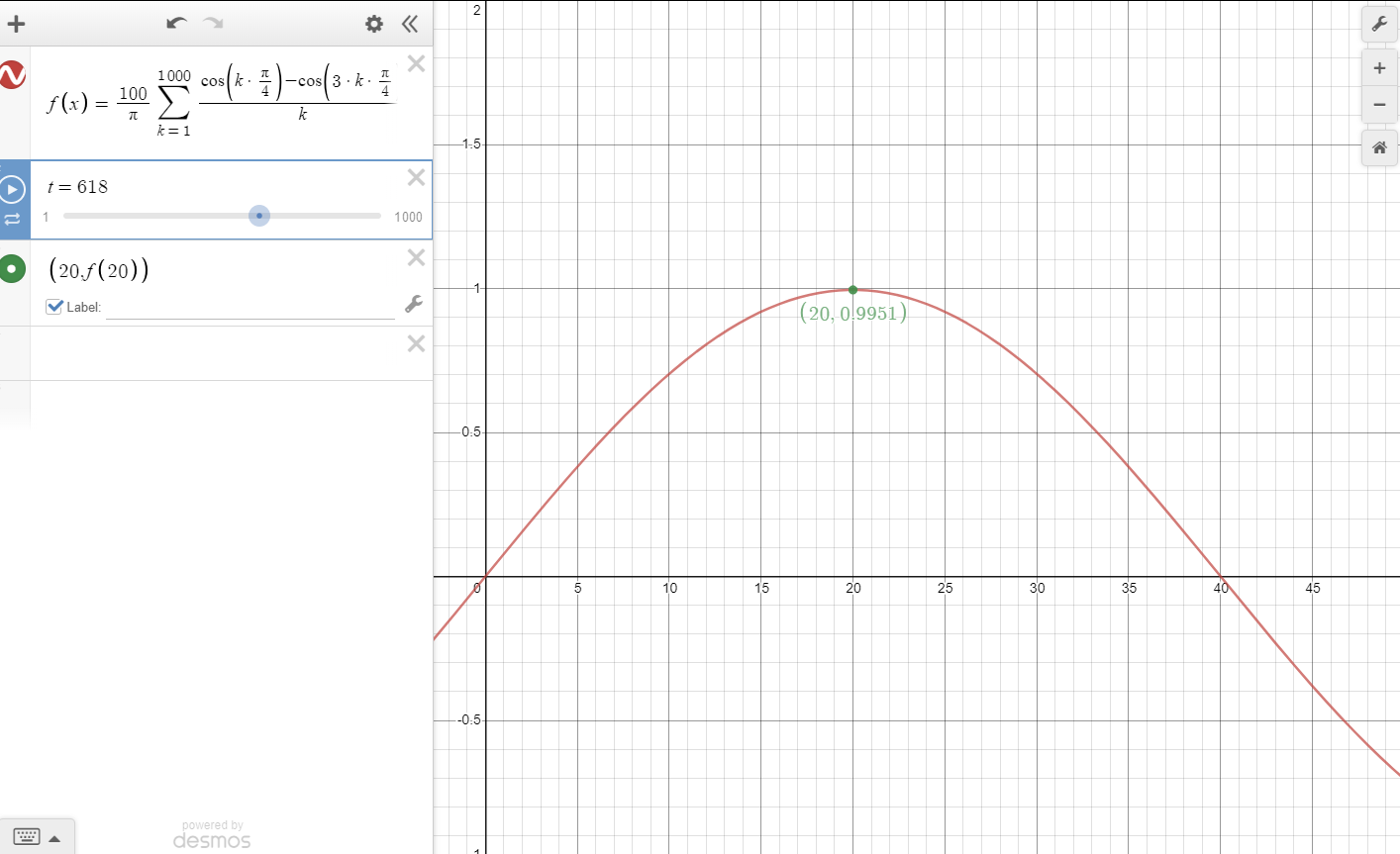This screenshot has width=1400, height=854.
Task: Click the empty expression row
Action: [216, 353]
